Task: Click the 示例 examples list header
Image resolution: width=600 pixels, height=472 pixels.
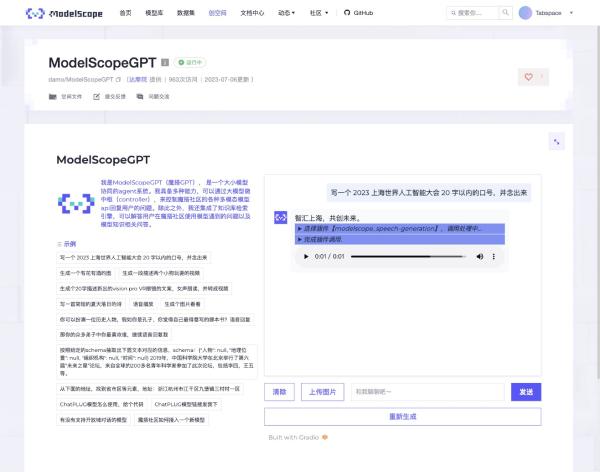Action: 67,244
